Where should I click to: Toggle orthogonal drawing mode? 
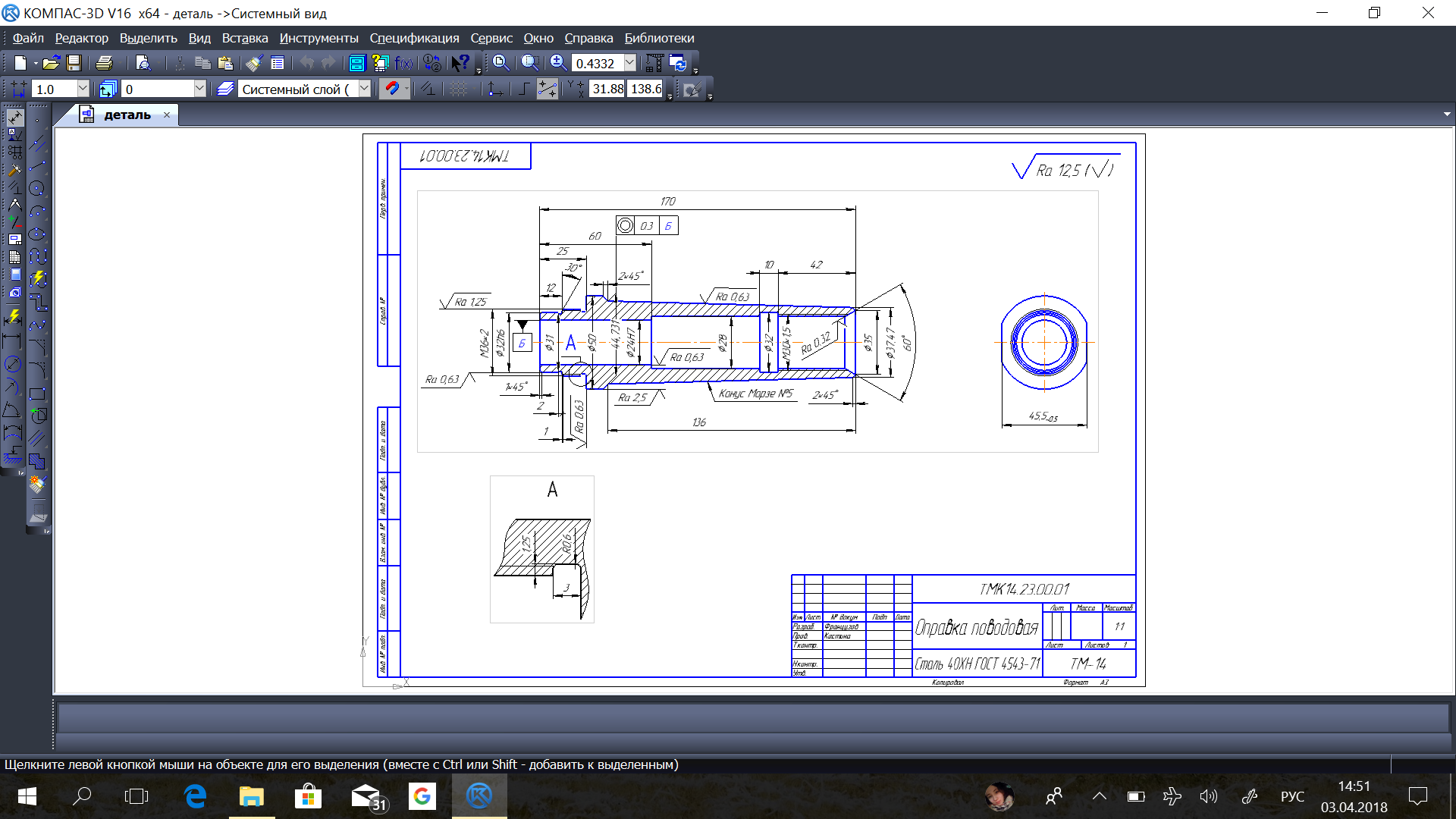523,89
